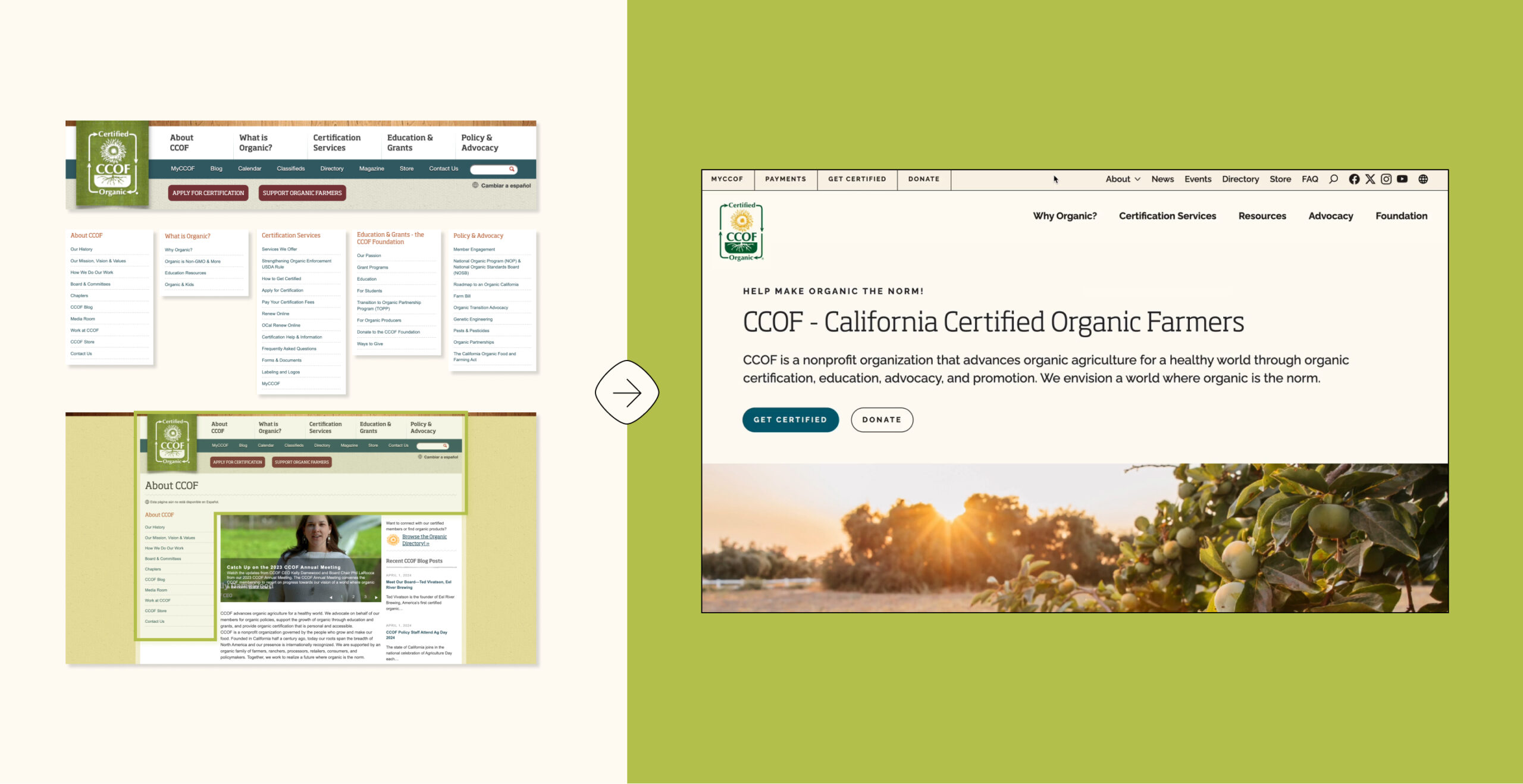
Task: Select GET CERTIFIED in the new top utility bar
Action: [x=857, y=179]
